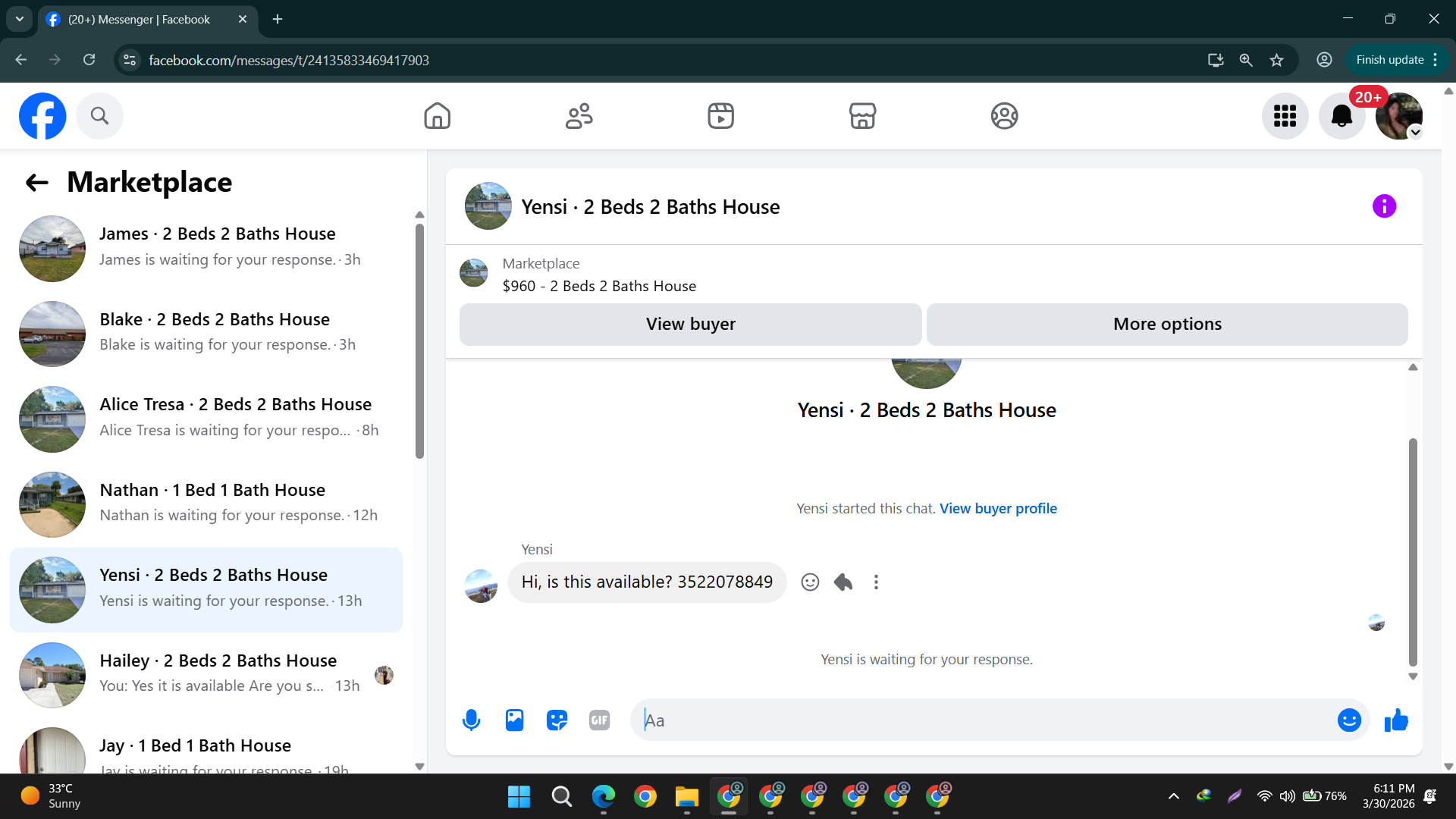The width and height of the screenshot is (1456, 819).
Task: Open View buyer profile link
Action: (x=998, y=509)
